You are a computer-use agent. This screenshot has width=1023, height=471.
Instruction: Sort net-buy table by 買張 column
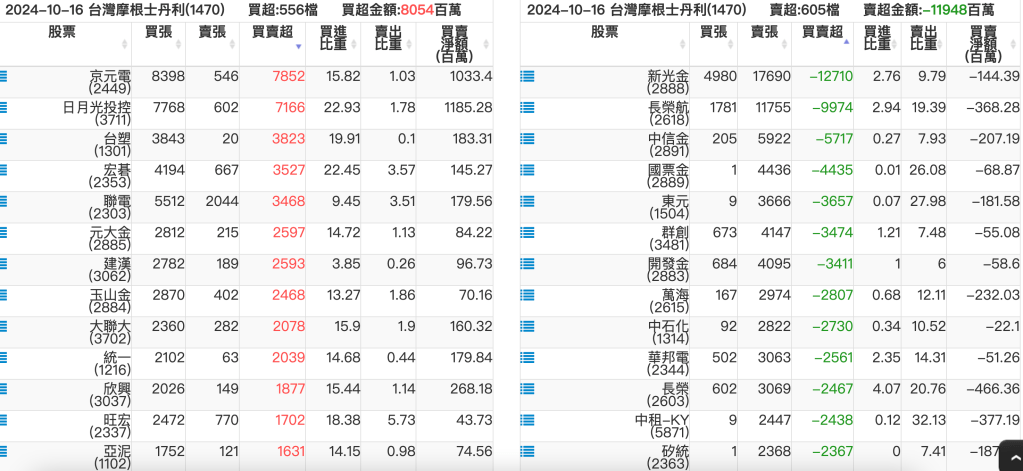158,32
